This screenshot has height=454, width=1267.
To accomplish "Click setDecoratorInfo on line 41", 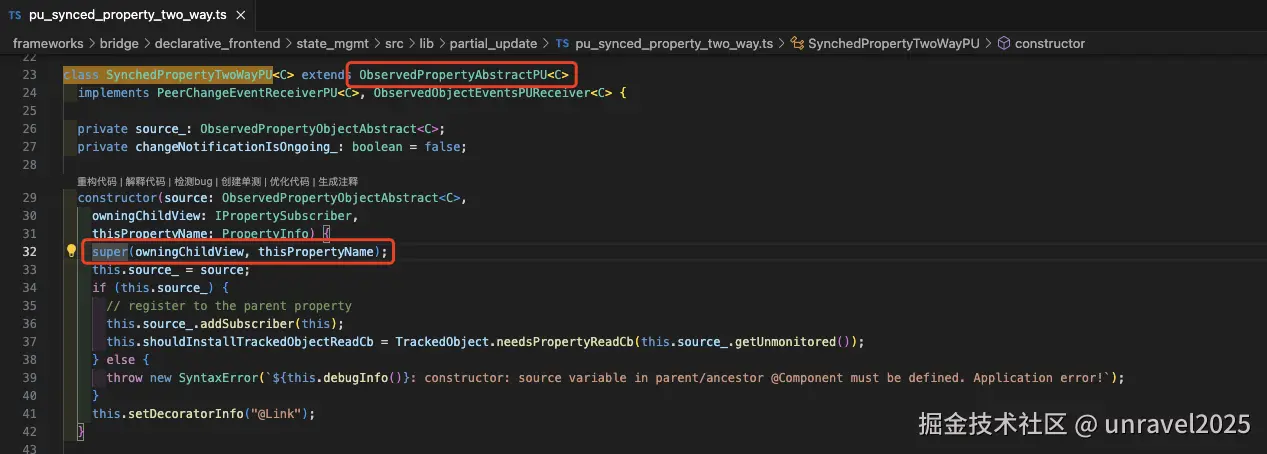I will coord(188,414).
